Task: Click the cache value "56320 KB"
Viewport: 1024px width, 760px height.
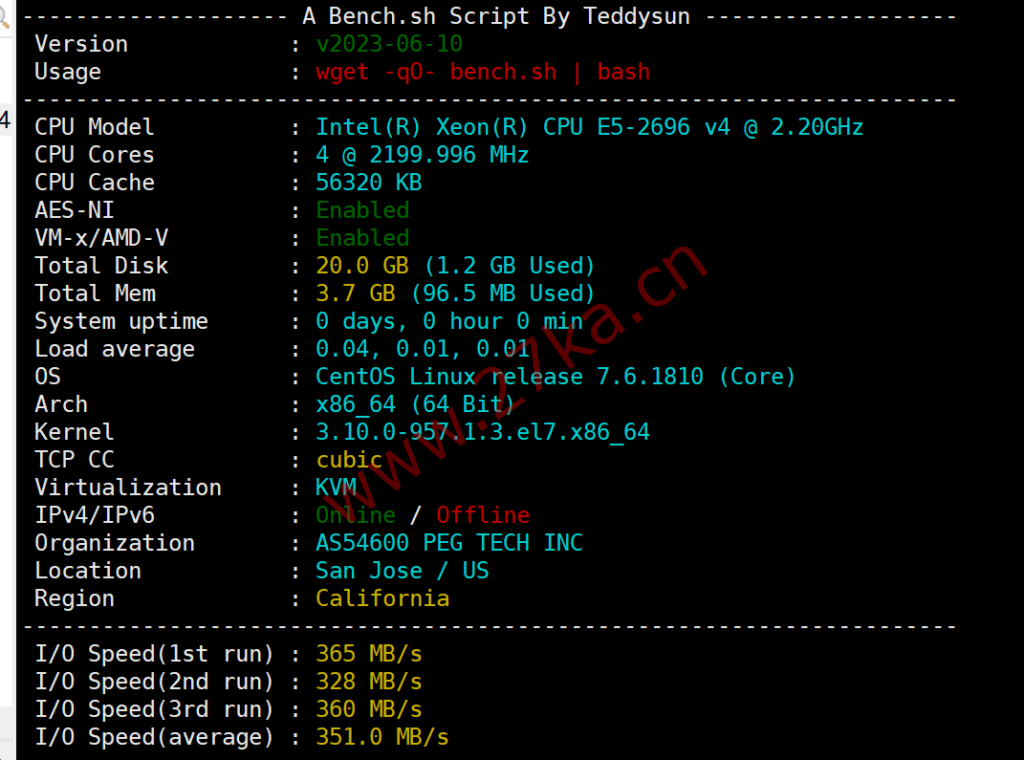Action: 369,182
